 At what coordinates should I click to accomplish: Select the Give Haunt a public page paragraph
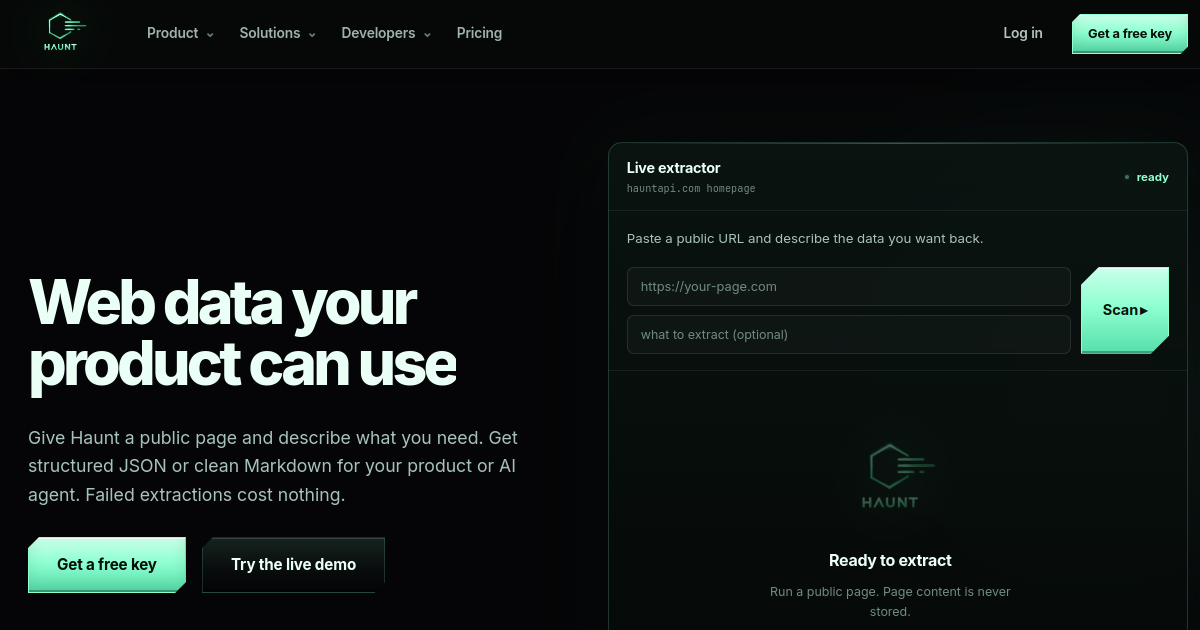pos(273,466)
